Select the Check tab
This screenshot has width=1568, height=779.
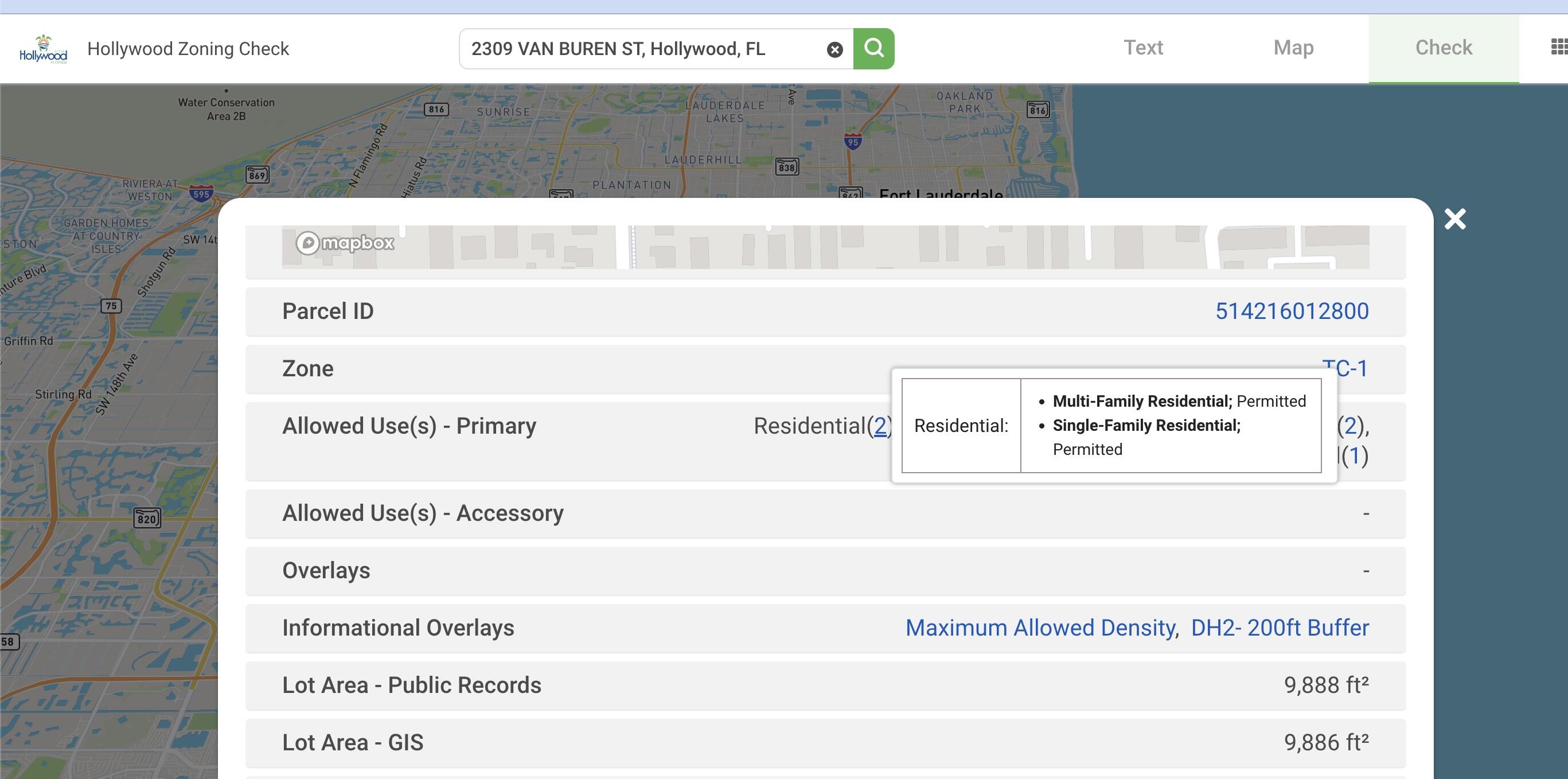tap(1443, 48)
